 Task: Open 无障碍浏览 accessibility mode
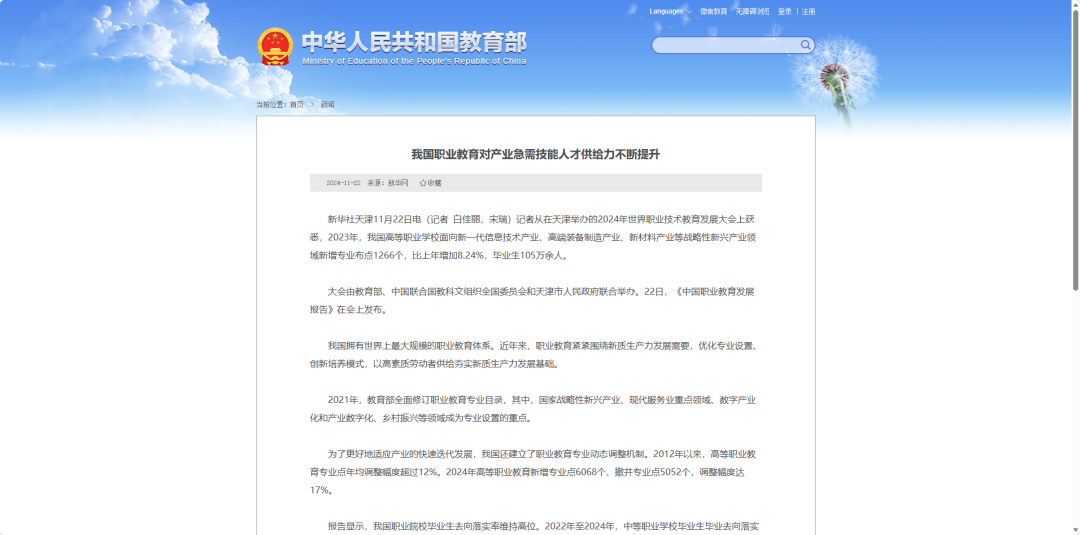752,12
